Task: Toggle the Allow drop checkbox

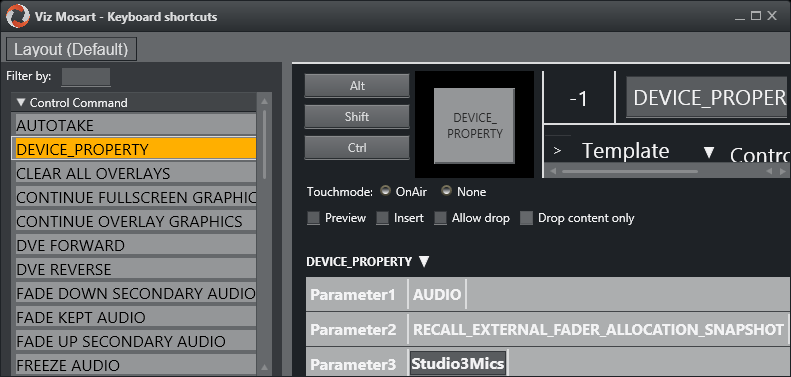Action: pyautogui.click(x=441, y=218)
